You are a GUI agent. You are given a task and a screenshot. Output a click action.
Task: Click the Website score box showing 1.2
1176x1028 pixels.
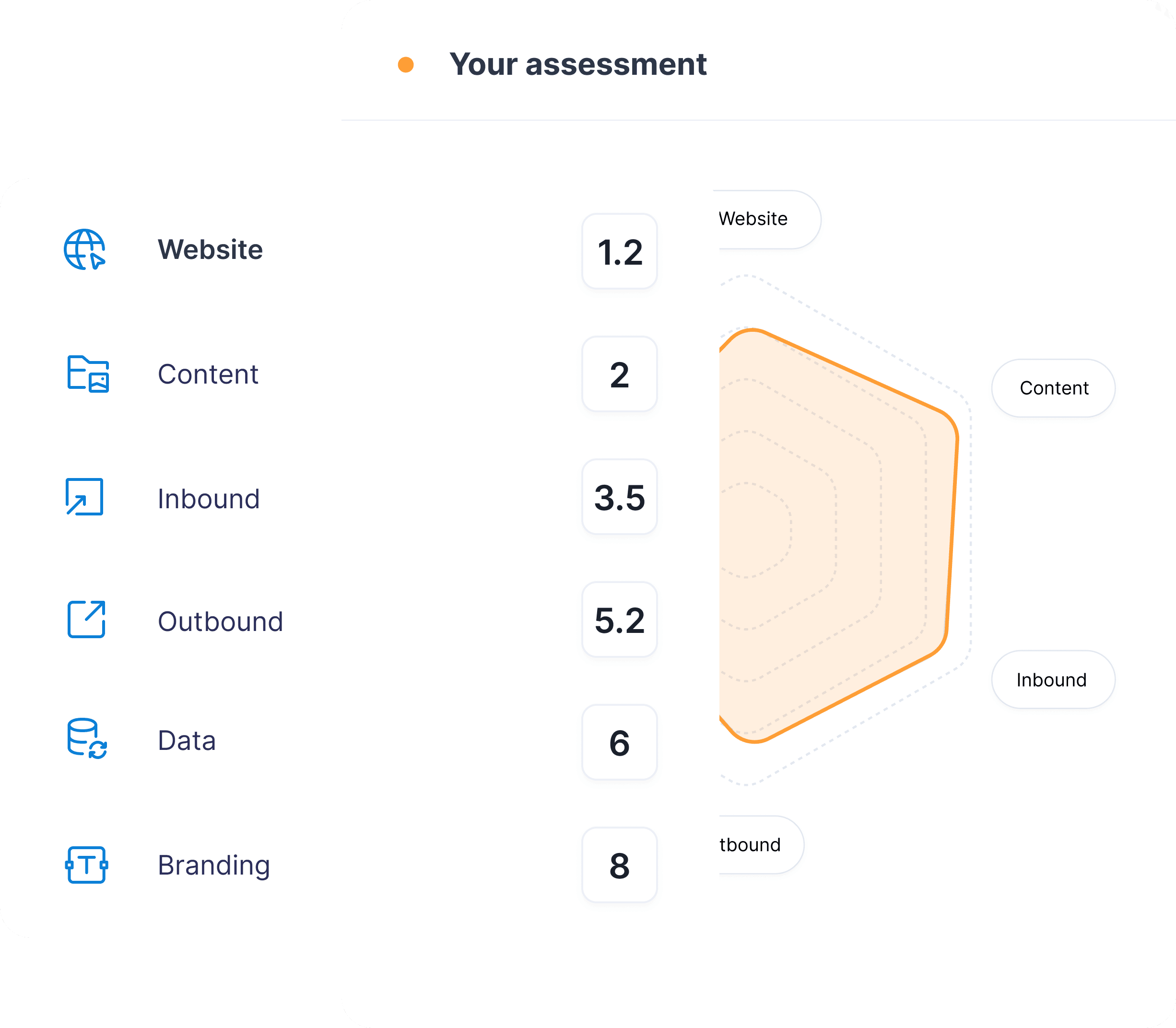[620, 252]
